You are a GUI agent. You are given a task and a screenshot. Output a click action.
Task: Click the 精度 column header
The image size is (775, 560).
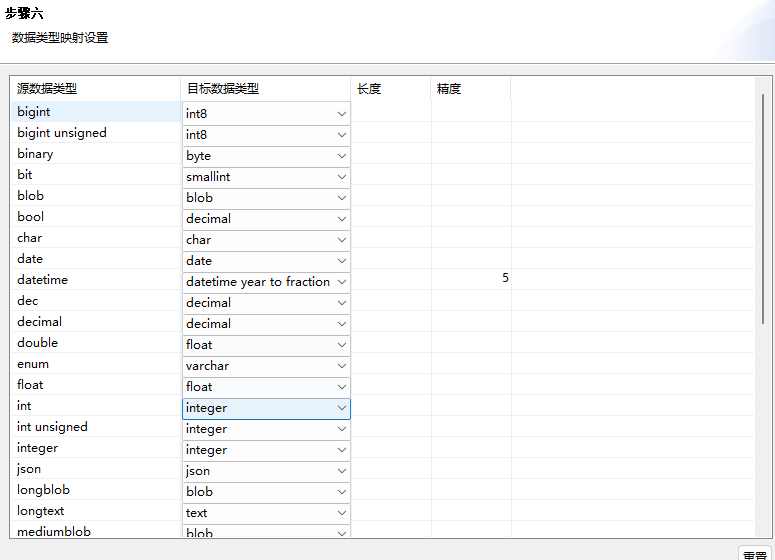(471, 89)
